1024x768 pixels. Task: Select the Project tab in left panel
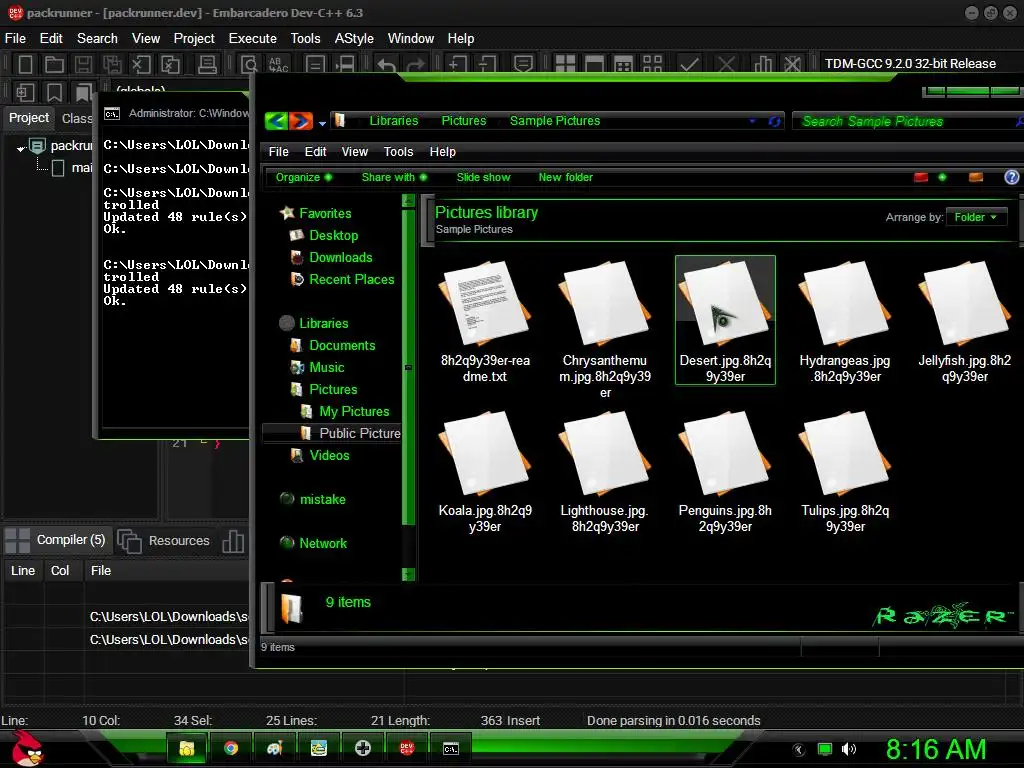point(29,118)
